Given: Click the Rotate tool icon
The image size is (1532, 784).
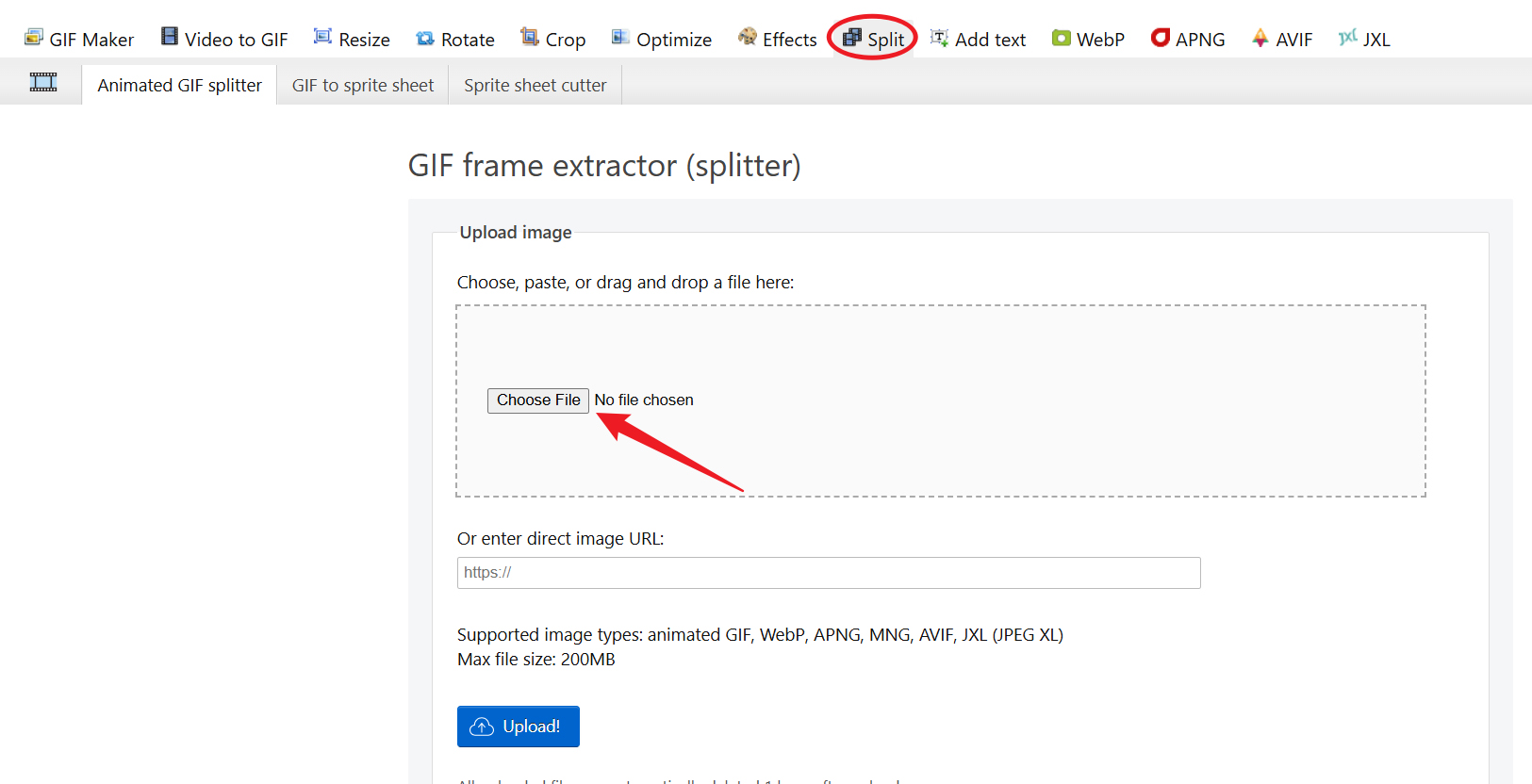Looking at the screenshot, I should click(425, 39).
